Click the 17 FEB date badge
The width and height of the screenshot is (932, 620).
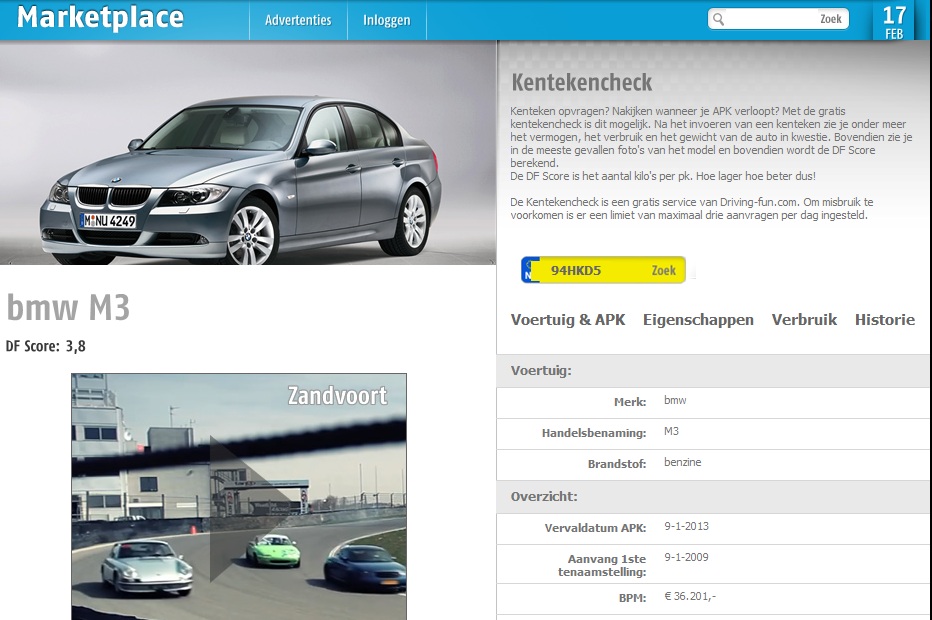coord(894,21)
